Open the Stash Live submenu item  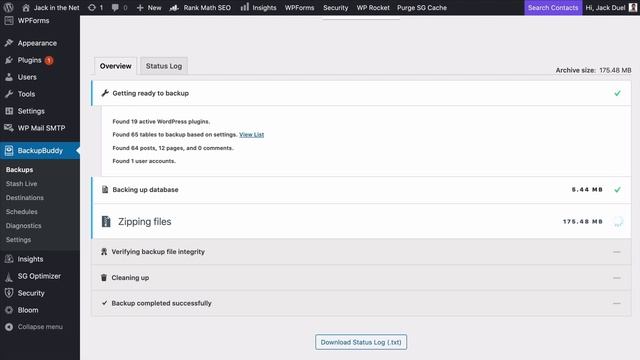click(x=21, y=184)
